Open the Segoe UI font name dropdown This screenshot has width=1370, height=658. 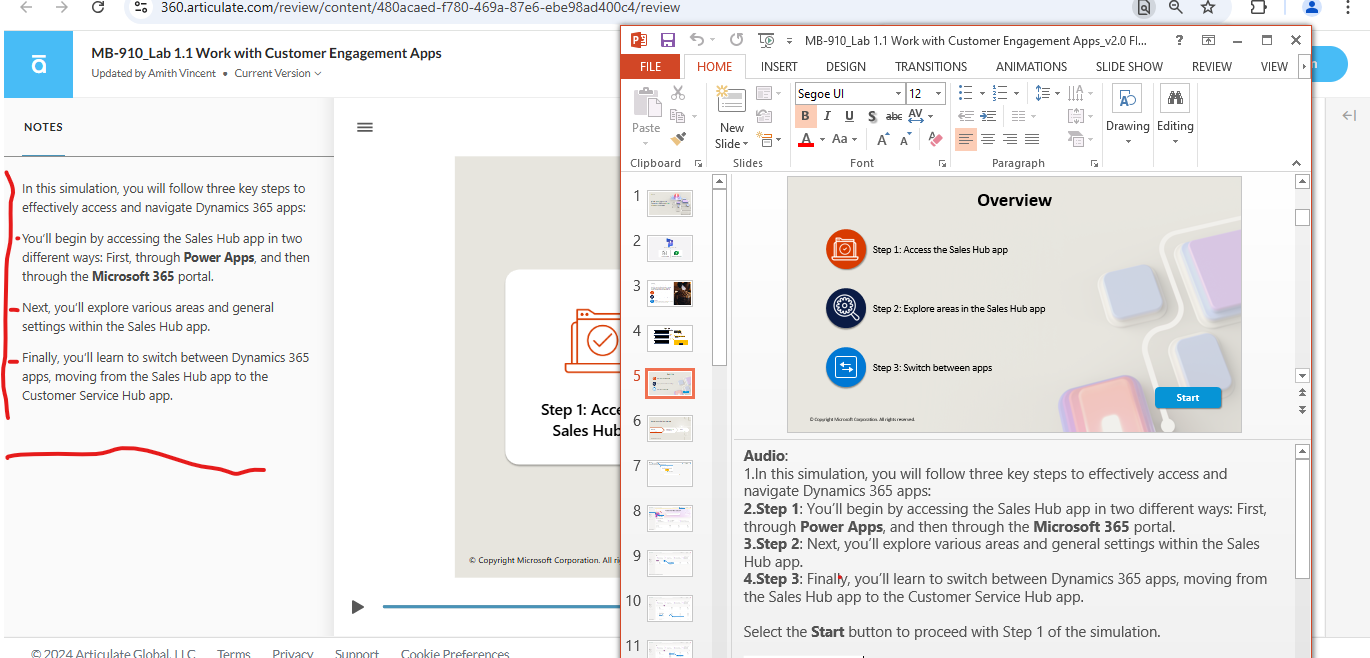[897, 93]
